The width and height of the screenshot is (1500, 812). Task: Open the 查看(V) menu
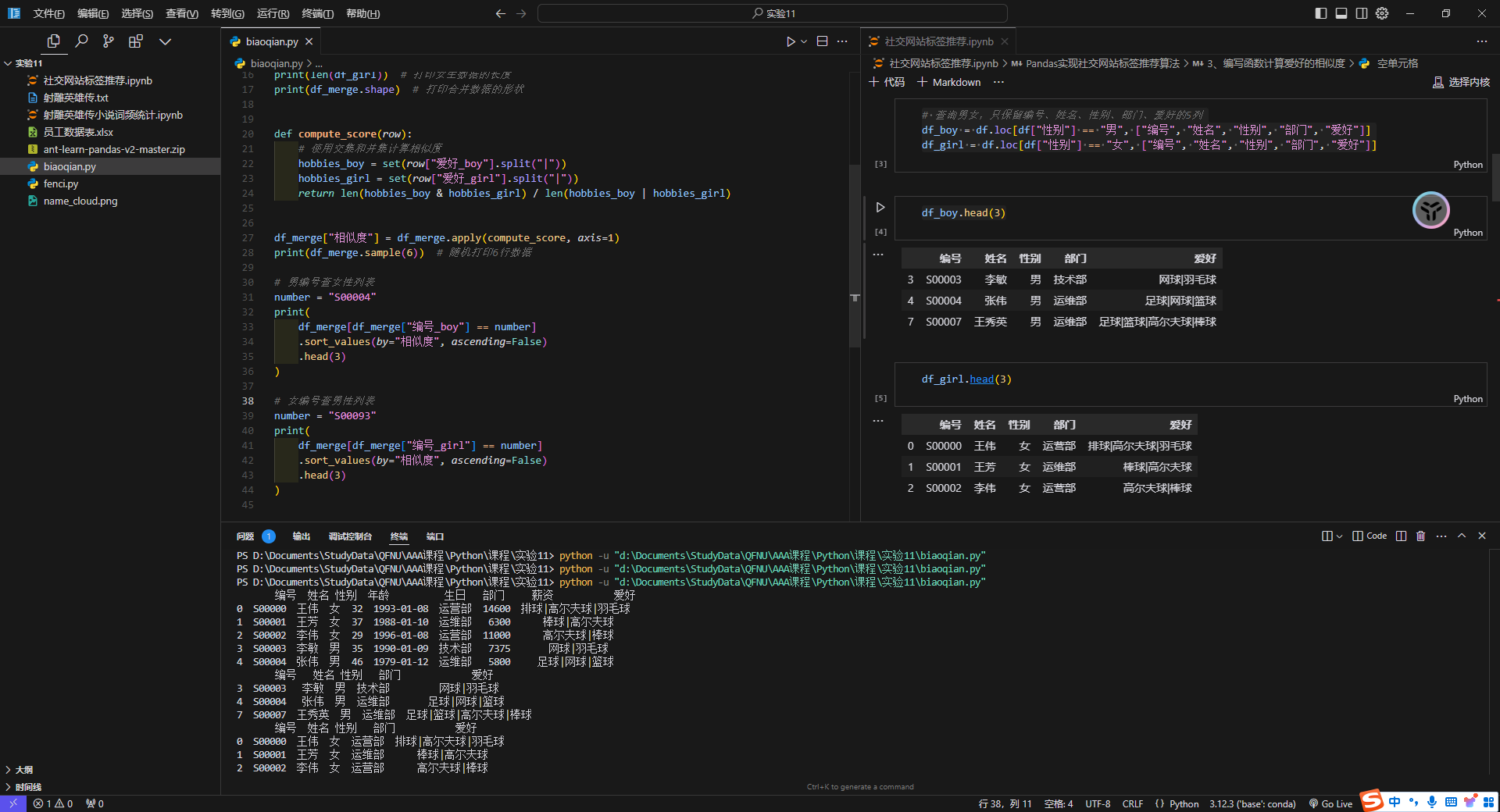[182, 13]
